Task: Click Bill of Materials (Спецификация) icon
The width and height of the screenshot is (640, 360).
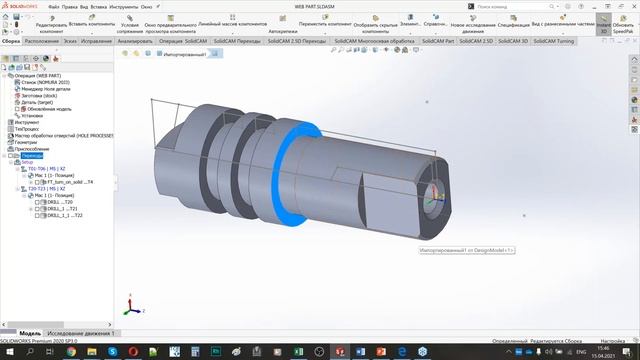Action: 513,18
